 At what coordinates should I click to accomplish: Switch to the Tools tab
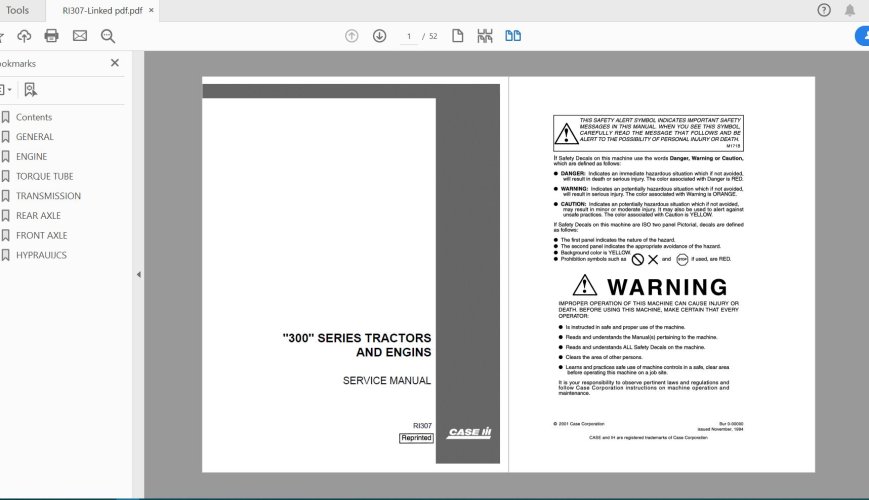[x=16, y=10]
